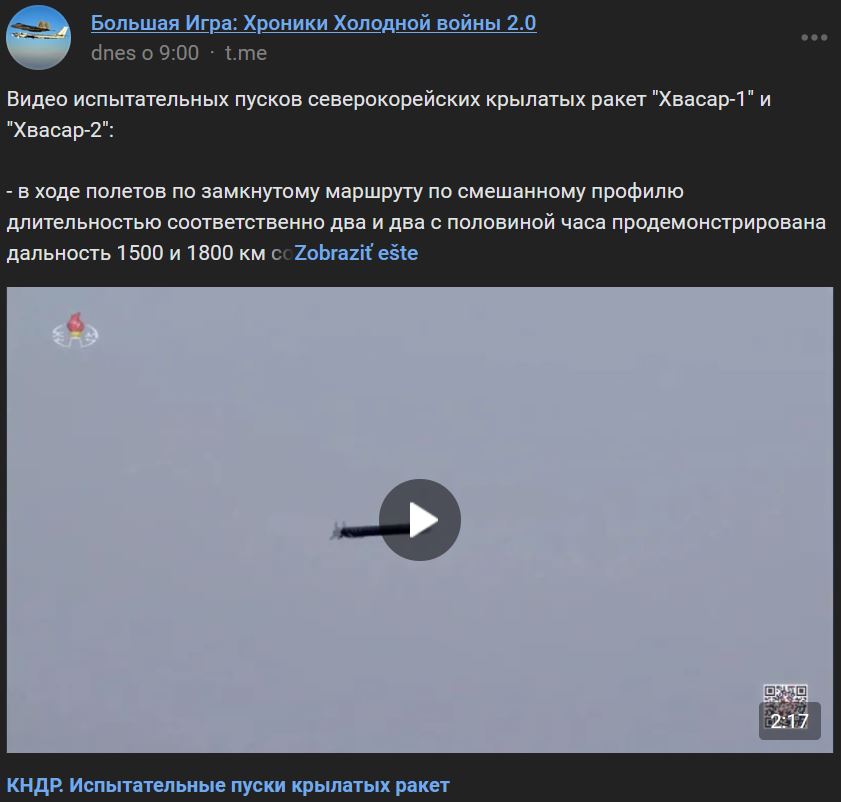The height and width of the screenshot is (802, 841).
Task: Open video title КНДР. Испытательные пуски крылатых ракет
Action: pos(228,785)
